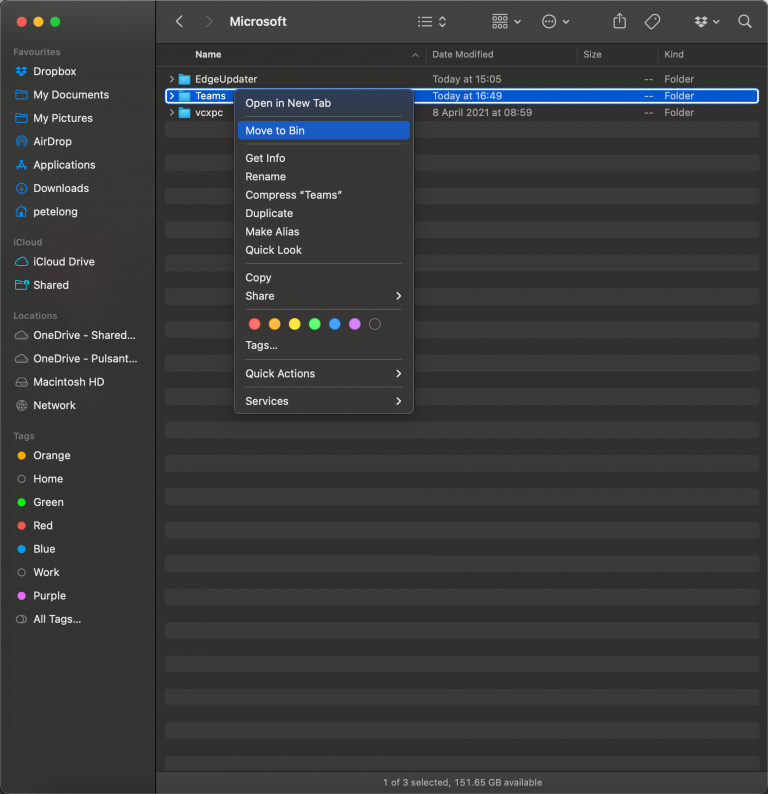The width and height of the screenshot is (768, 794).
Task: Choose Duplicate in context menu
Action: click(x=324, y=213)
